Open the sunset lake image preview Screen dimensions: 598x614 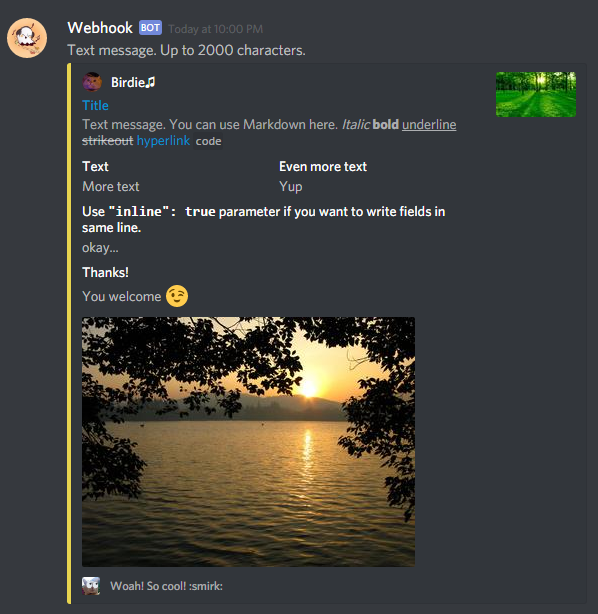248,442
